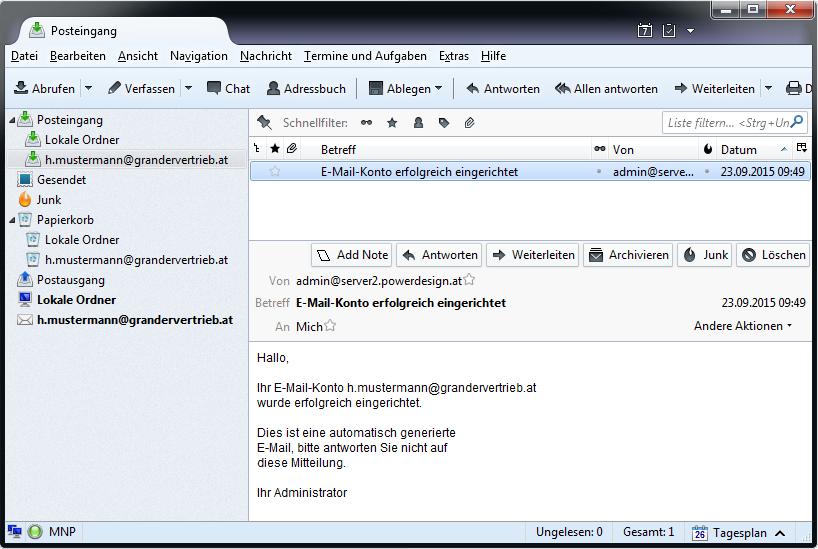Star the E-Mail-Konto erfolgreich eingerichtet message

[275, 172]
